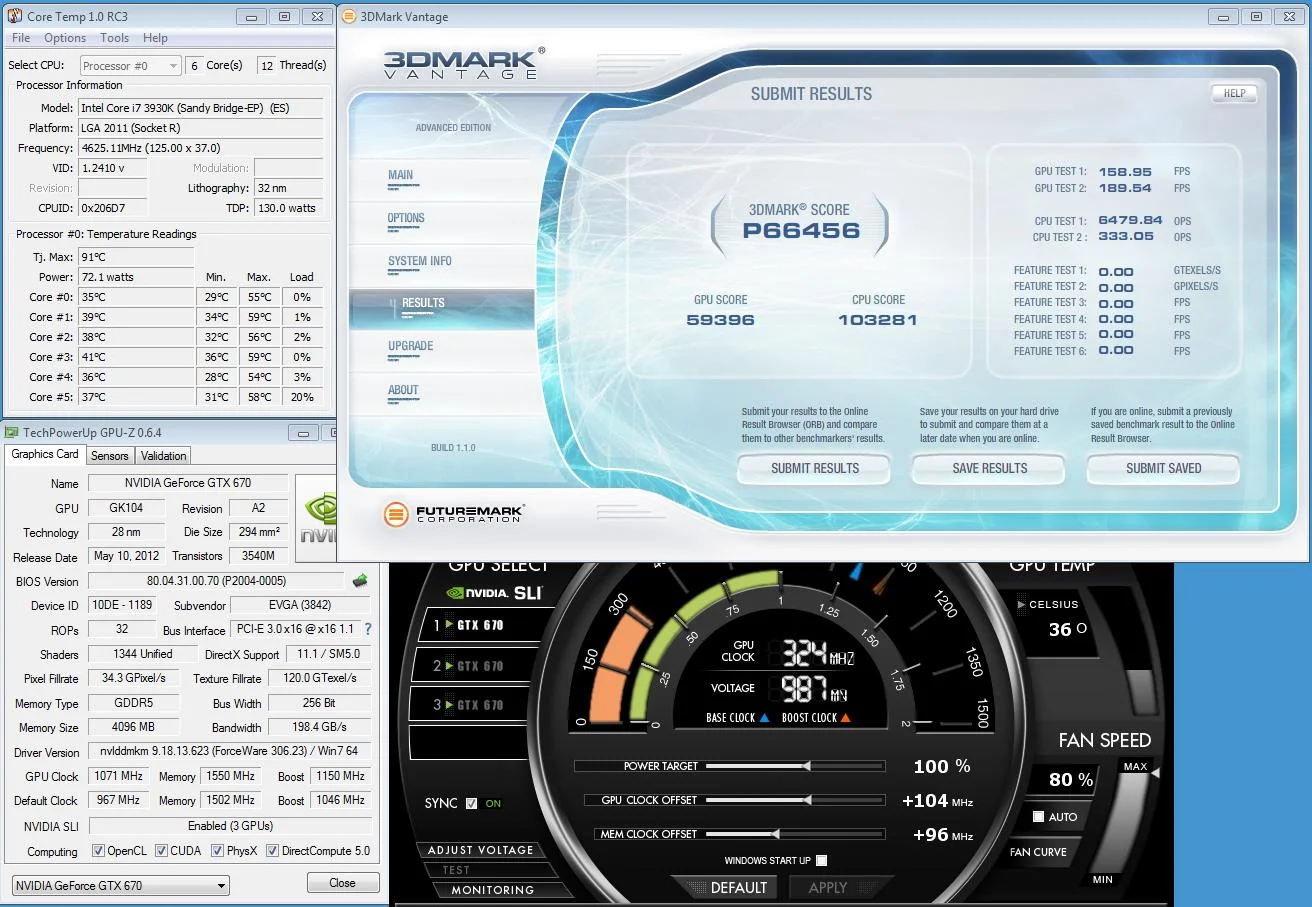
Task: Uncheck the DirectCompute 5.0 checkbox
Action: (x=272, y=851)
